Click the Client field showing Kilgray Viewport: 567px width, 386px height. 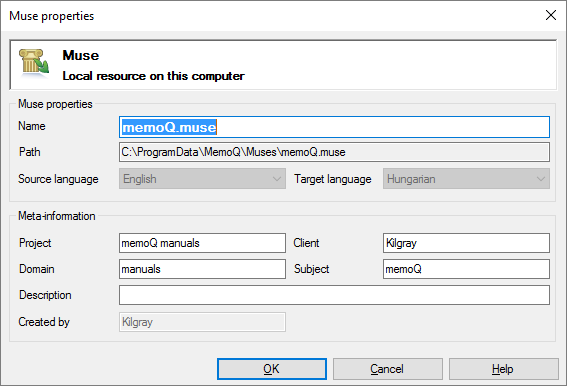click(466, 243)
